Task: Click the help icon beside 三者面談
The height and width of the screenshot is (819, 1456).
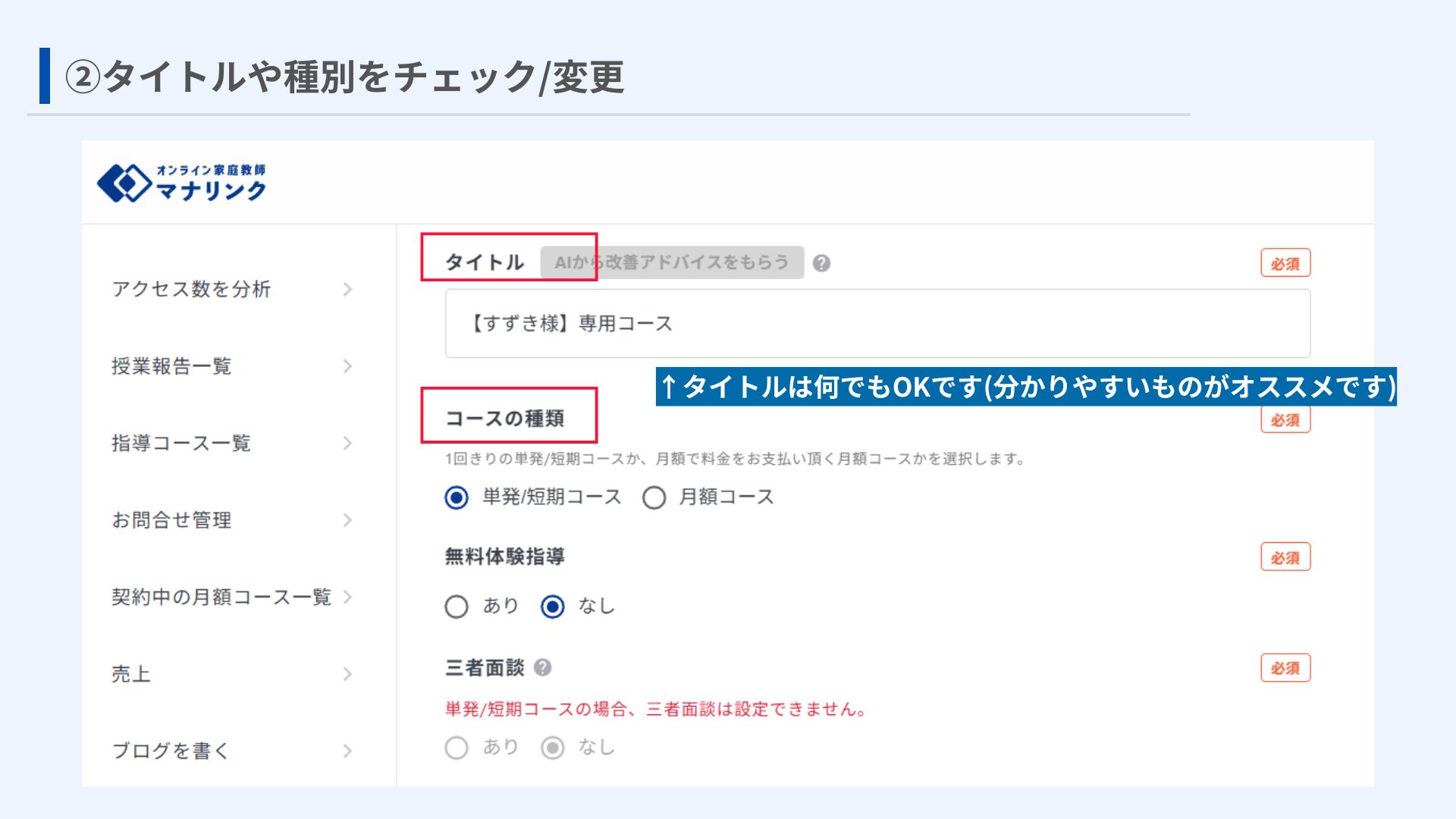Action: (x=542, y=667)
